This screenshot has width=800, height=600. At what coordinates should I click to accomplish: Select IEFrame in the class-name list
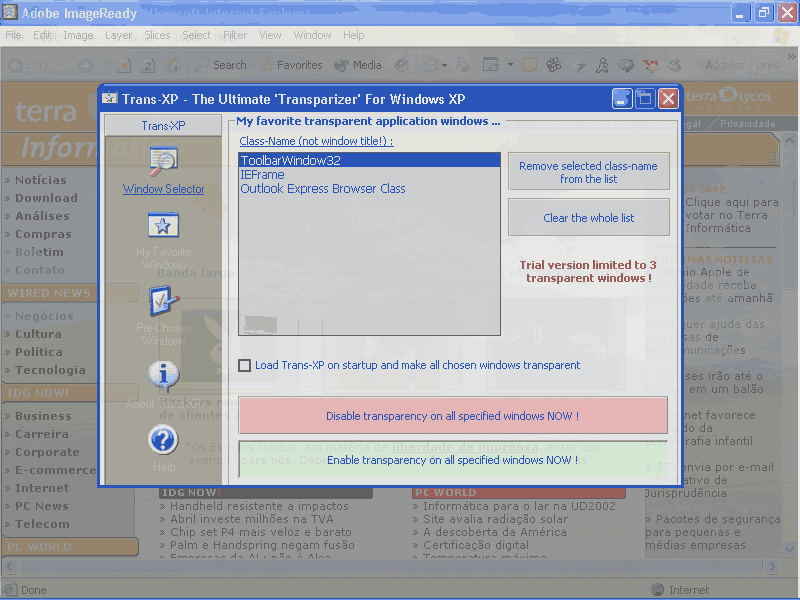pos(262,174)
